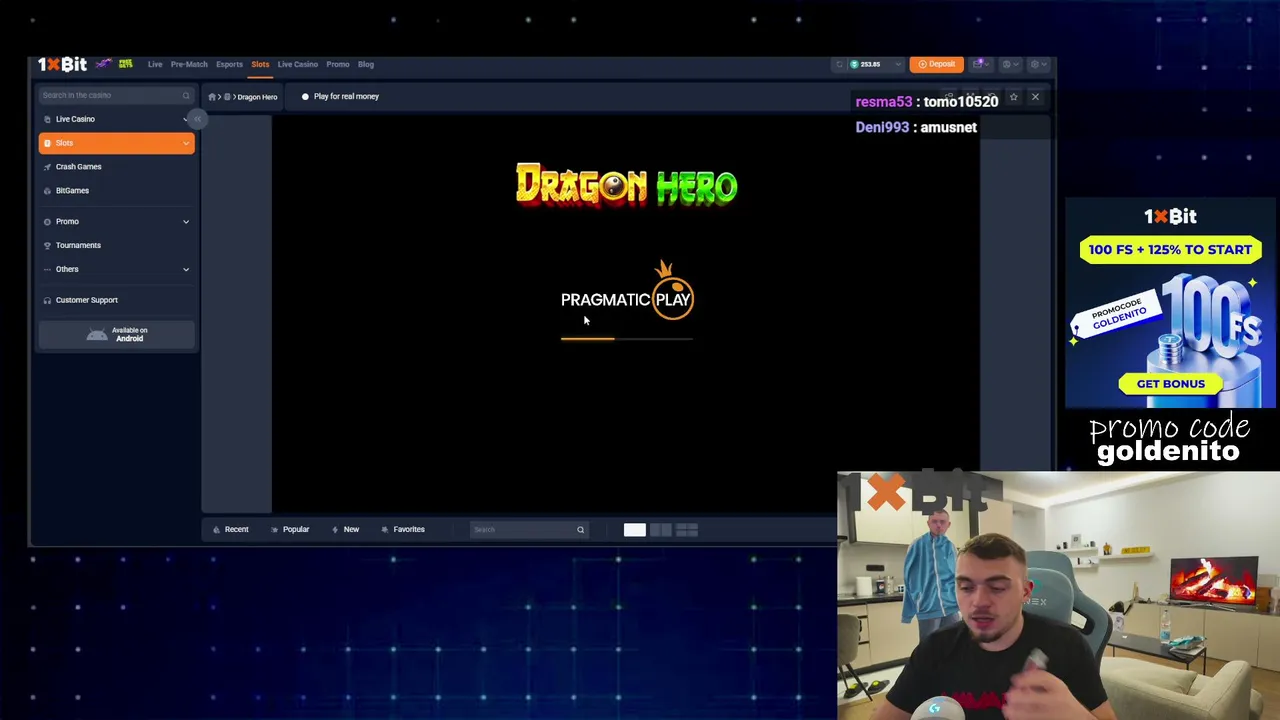Screen dimensions: 1280x720
Task: Click the bottom Search magnifier icon
Action: coord(580,529)
